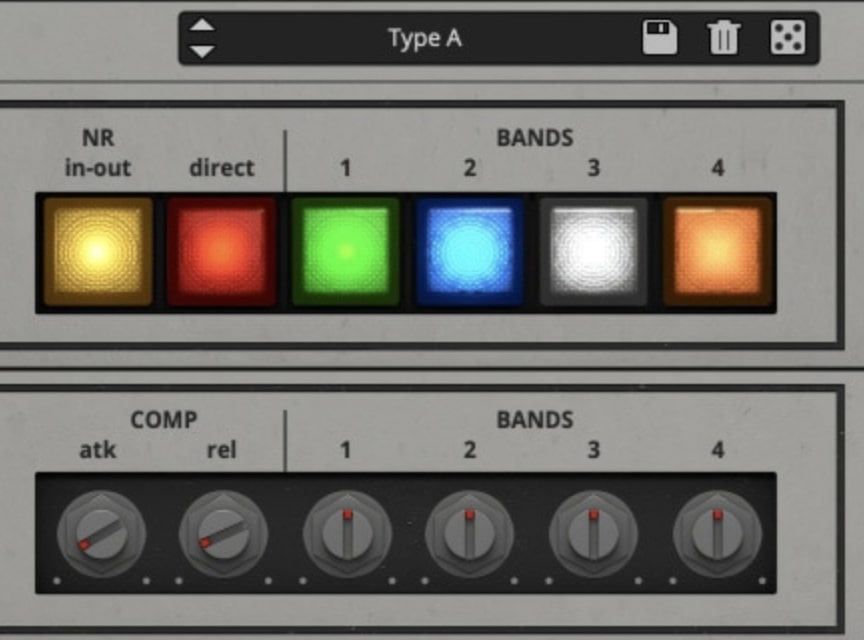864x640 pixels.
Task: Select previous preset with up arrow
Action: tap(202, 25)
